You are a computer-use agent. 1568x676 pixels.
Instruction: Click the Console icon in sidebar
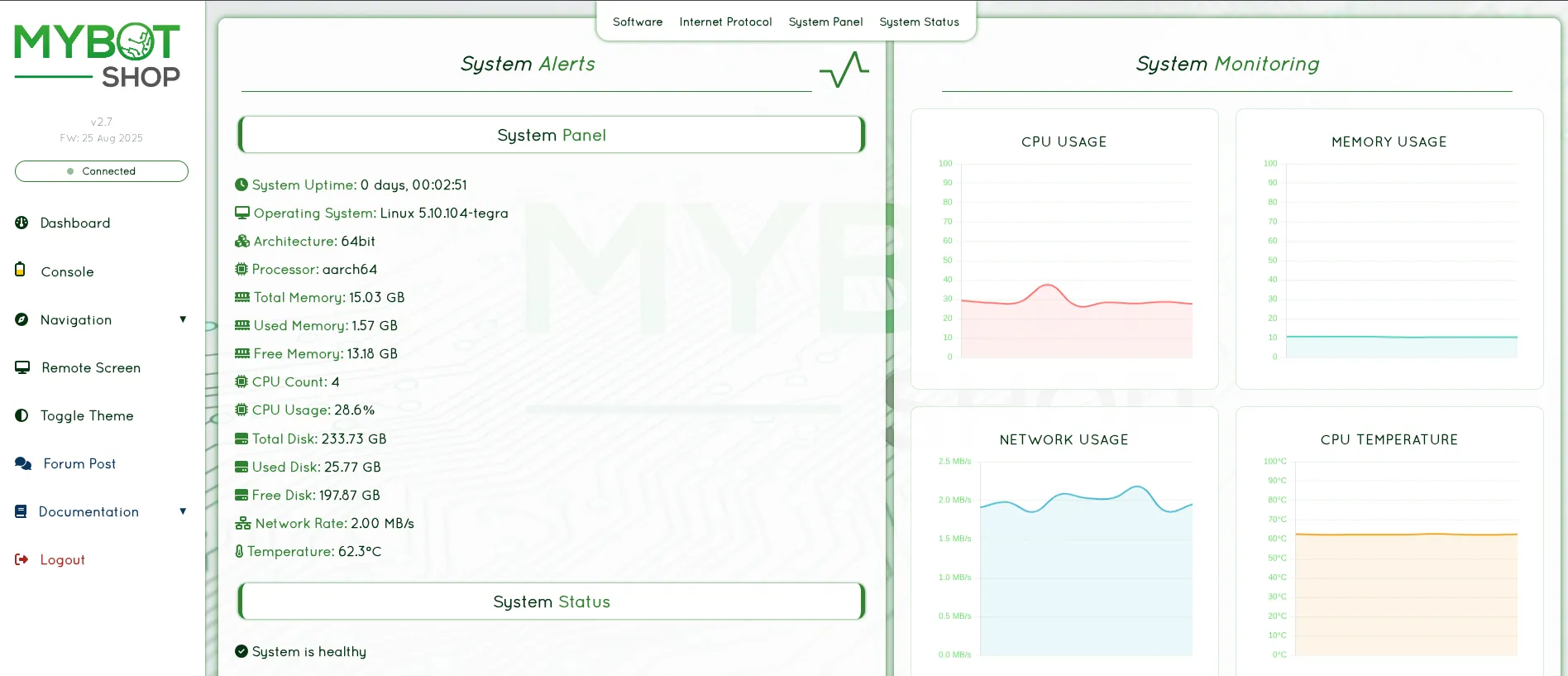pyautogui.click(x=20, y=270)
